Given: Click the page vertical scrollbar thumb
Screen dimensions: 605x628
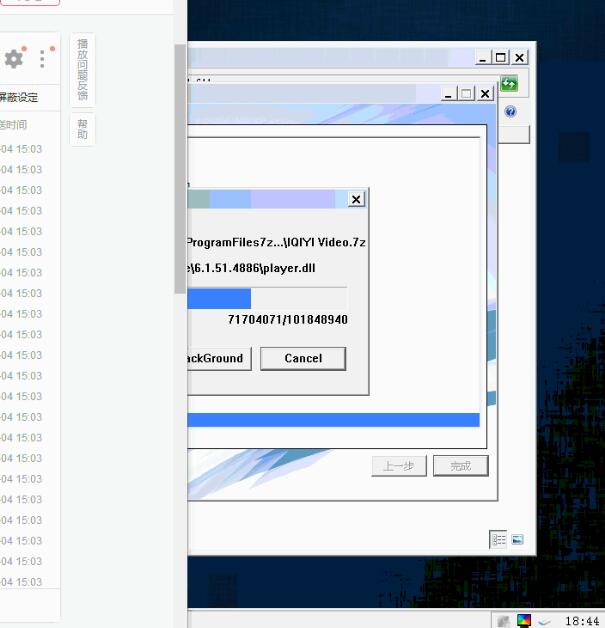Looking at the screenshot, I should tap(180, 169).
